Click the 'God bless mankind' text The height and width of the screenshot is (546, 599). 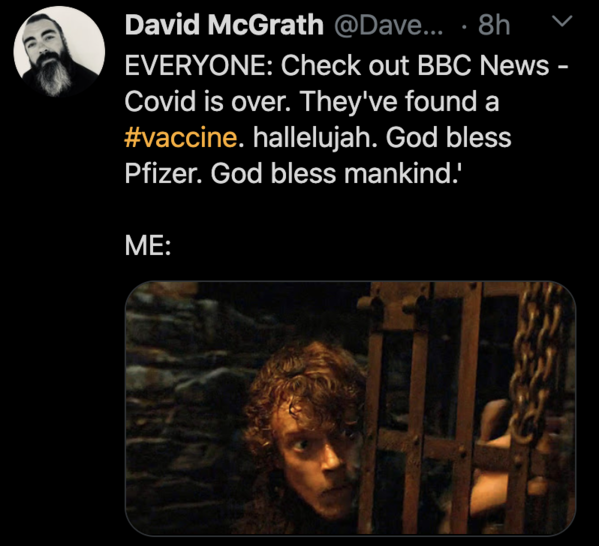pyautogui.click(x=336, y=174)
